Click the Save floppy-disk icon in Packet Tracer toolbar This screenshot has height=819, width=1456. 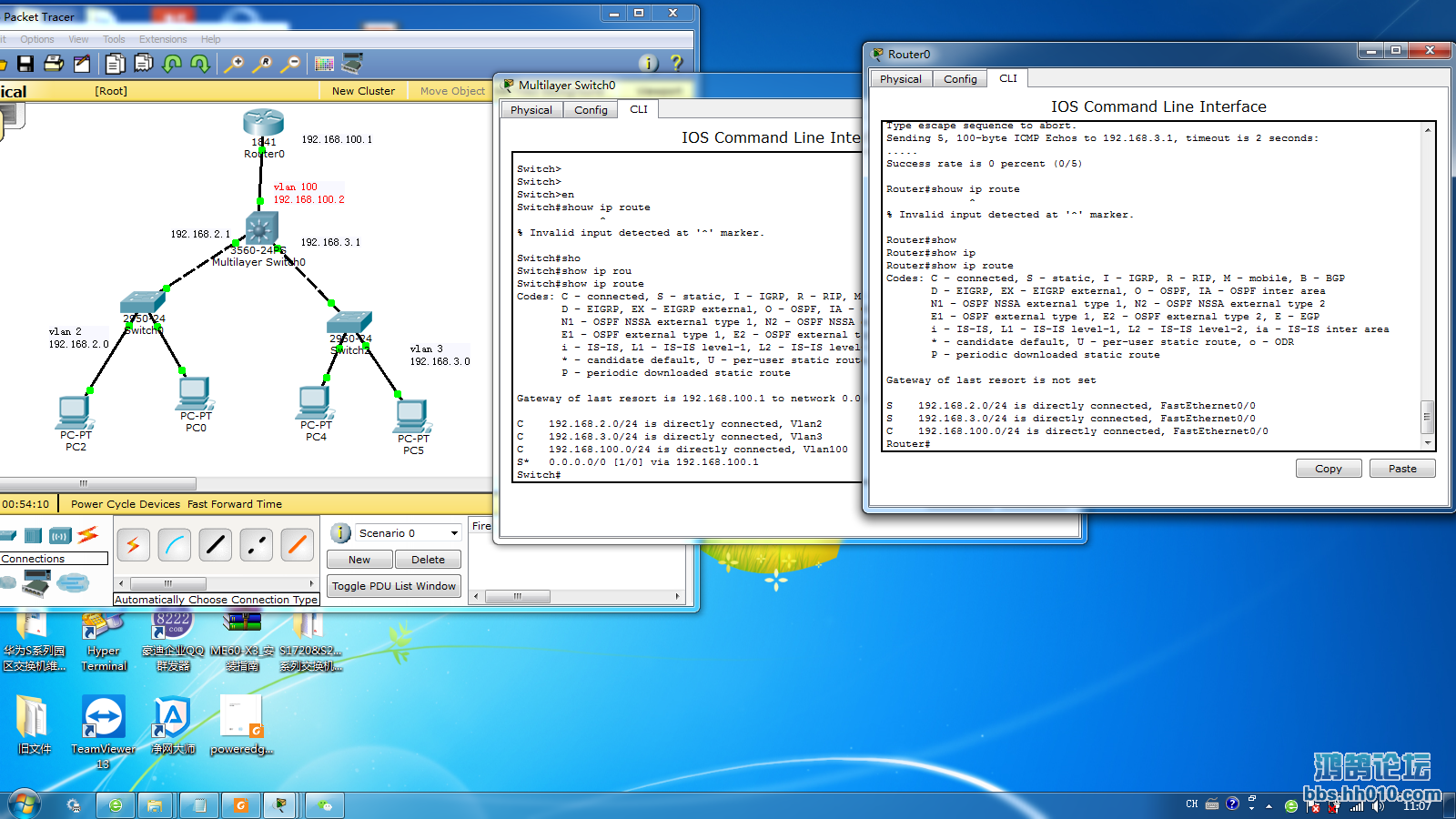[x=25, y=64]
